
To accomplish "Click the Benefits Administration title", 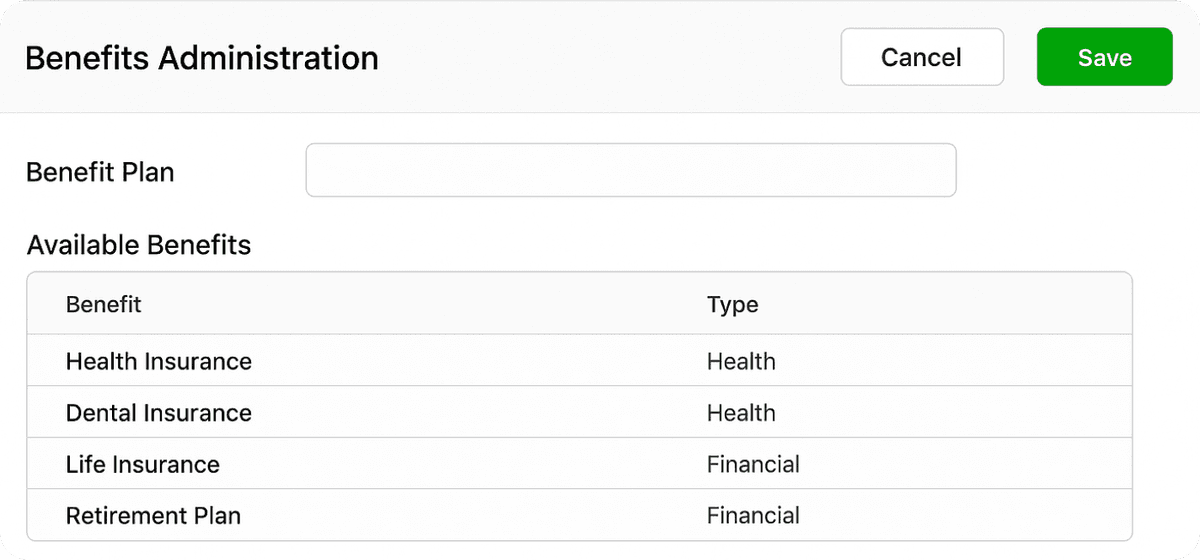I will click(x=202, y=58).
